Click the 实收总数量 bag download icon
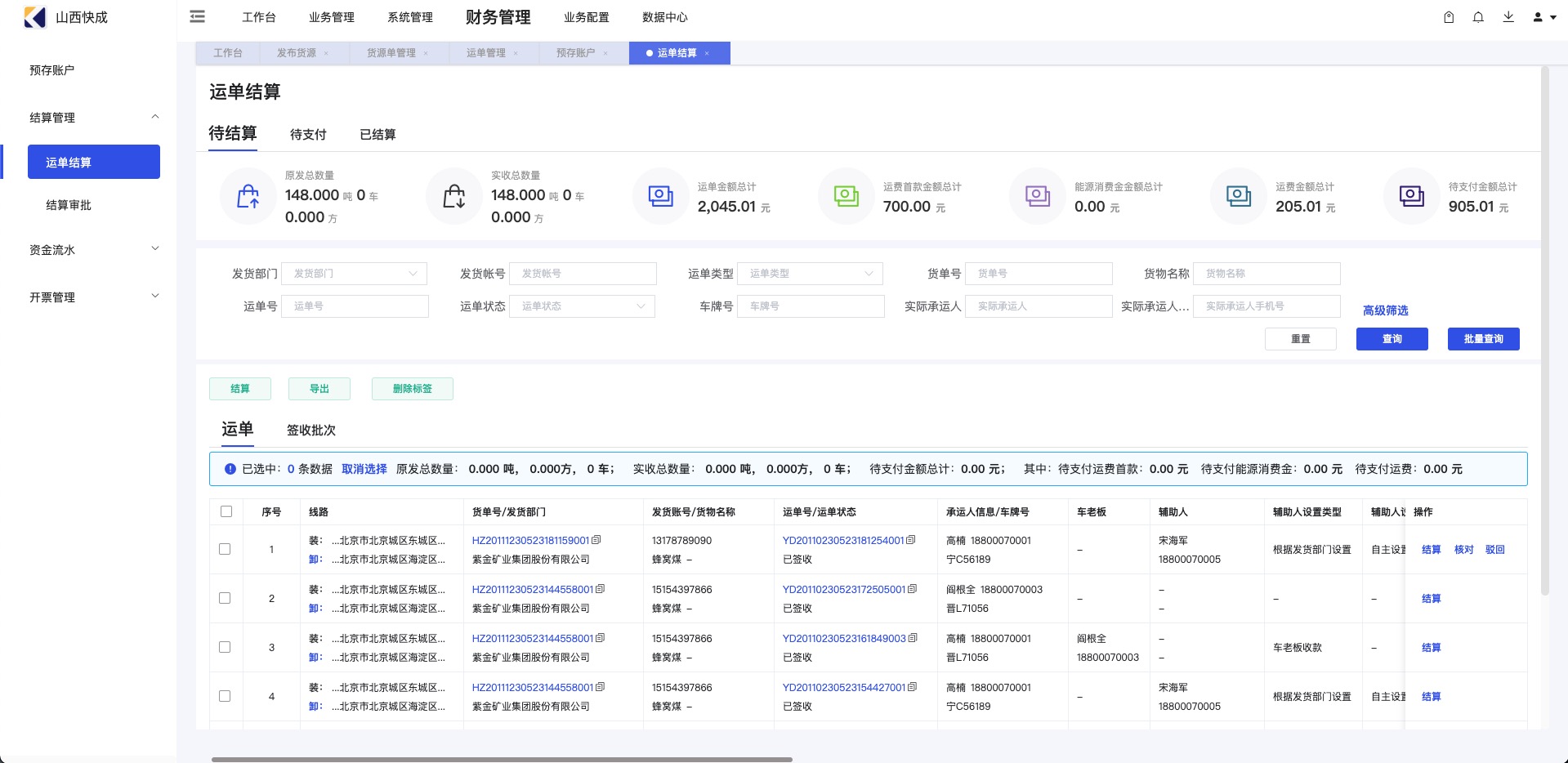Viewport: 1568px width, 763px height. tap(454, 196)
